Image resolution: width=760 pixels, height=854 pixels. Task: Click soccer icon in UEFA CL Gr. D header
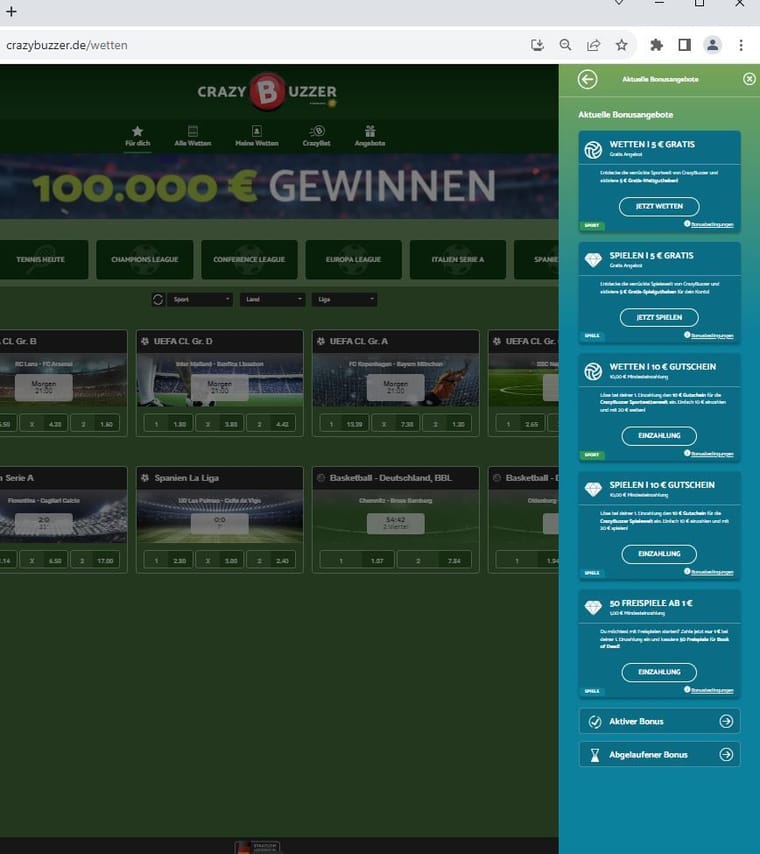tap(145, 341)
